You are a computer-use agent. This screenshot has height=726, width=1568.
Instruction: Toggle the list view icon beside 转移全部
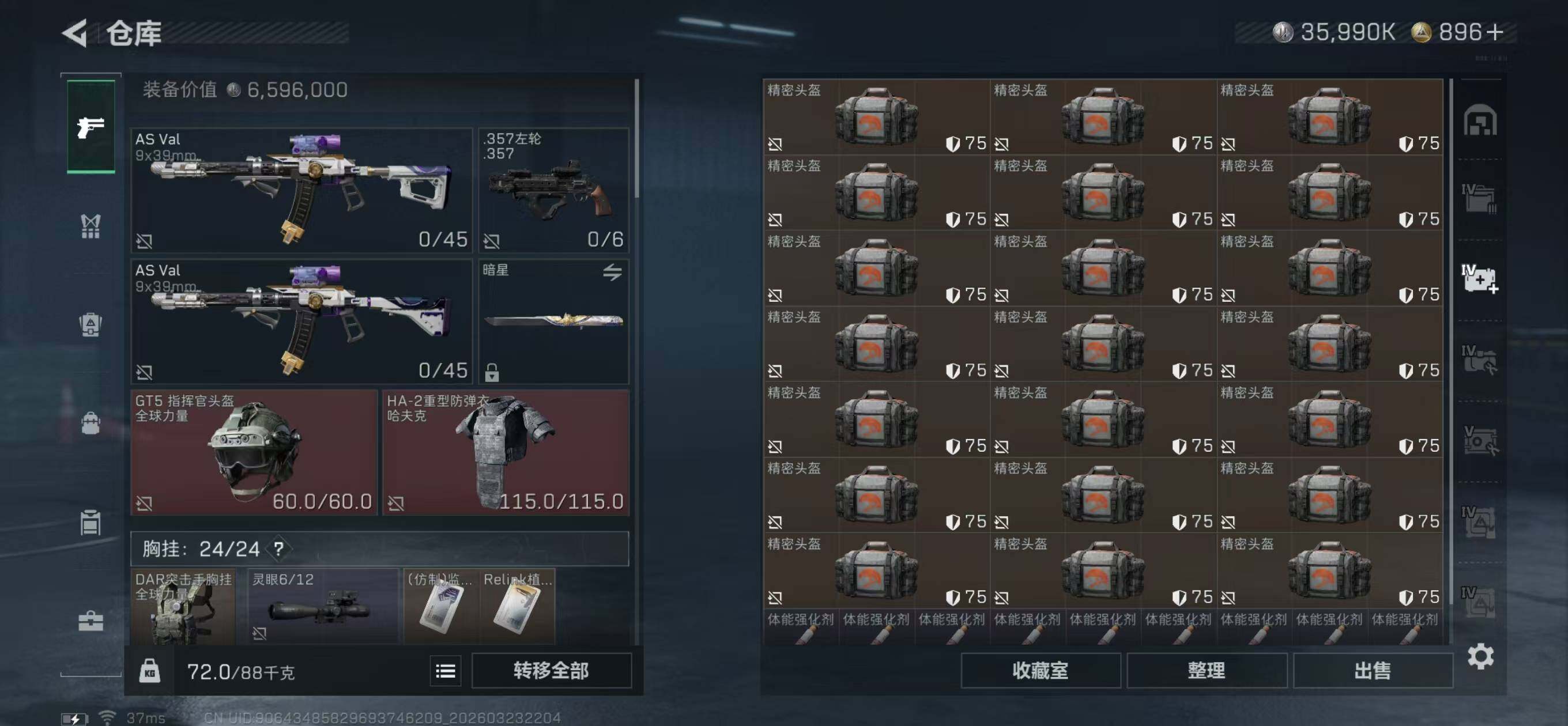(x=446, y=671)
